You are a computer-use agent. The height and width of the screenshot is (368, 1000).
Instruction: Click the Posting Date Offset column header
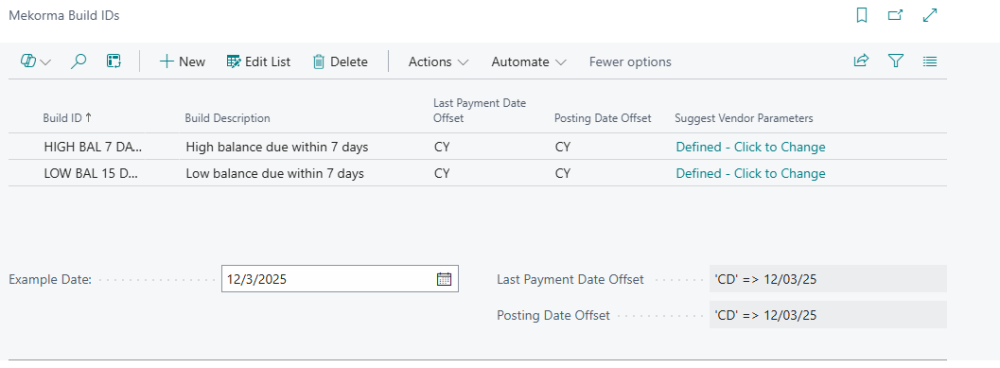[x=603, y=118]
